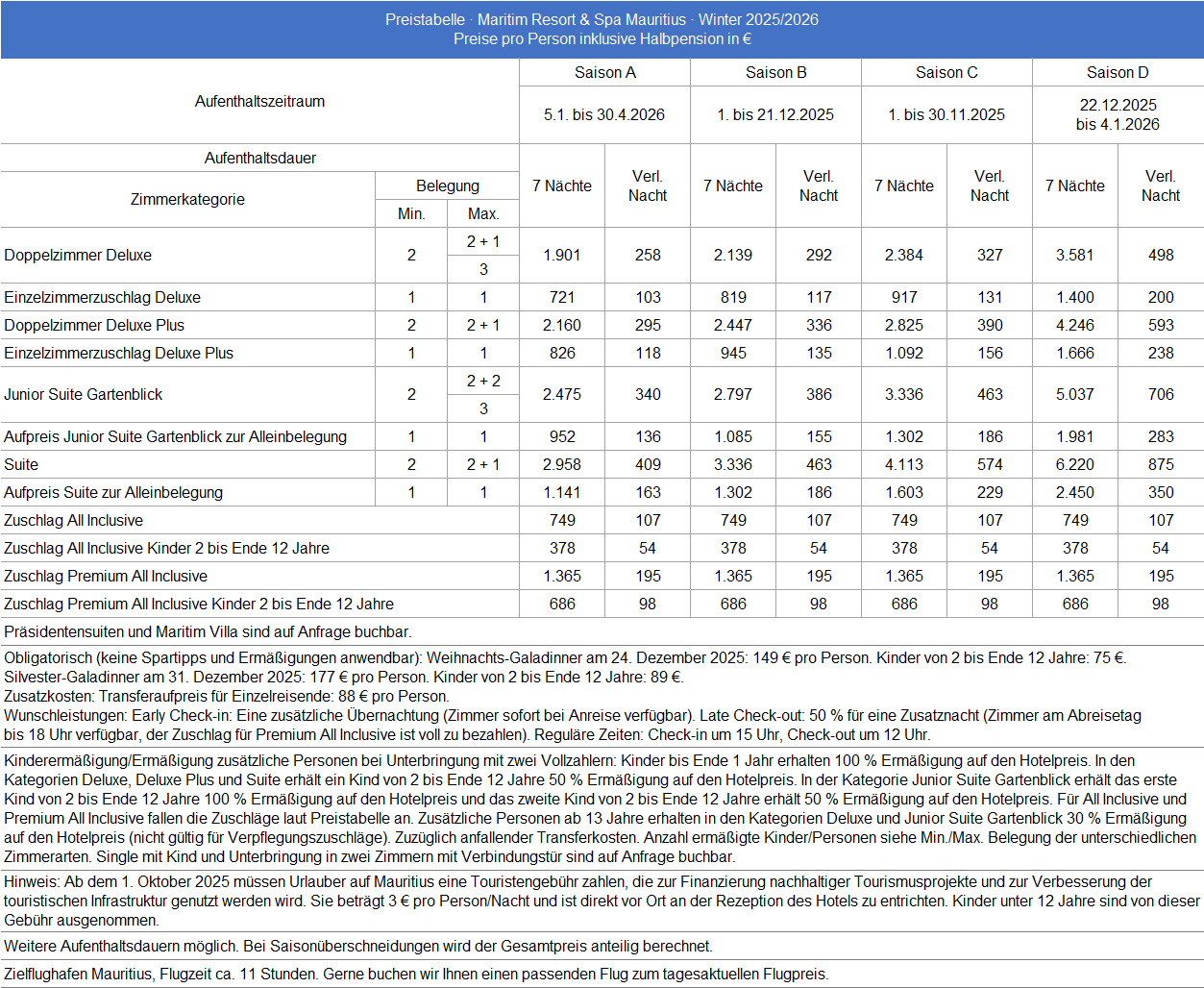Click the price value "5.037"
The image size is (1204, 988).
point(1075,394)
